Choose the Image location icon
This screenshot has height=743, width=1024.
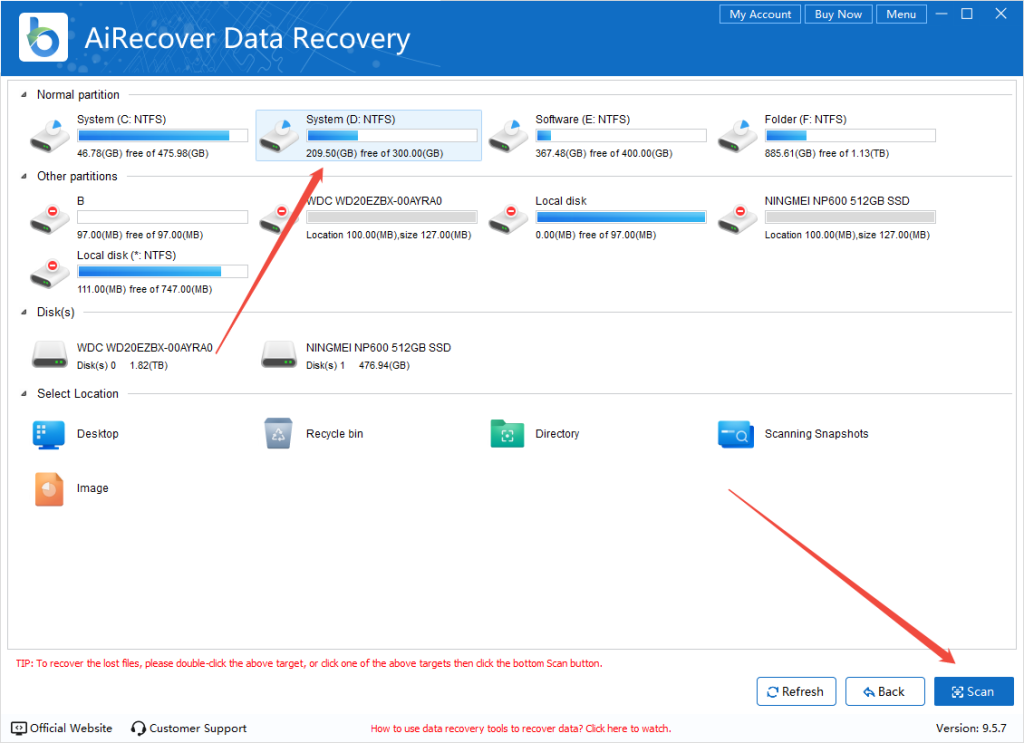pos(50,489)
